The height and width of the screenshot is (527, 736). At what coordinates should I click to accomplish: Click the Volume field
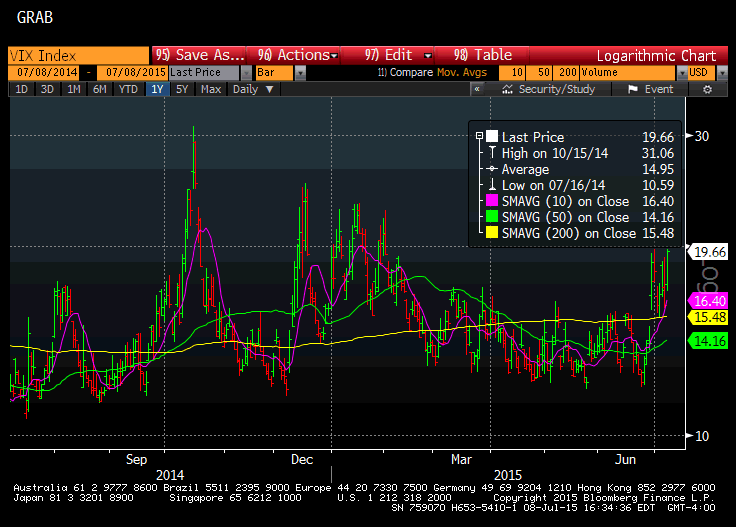tap(628, 72)
